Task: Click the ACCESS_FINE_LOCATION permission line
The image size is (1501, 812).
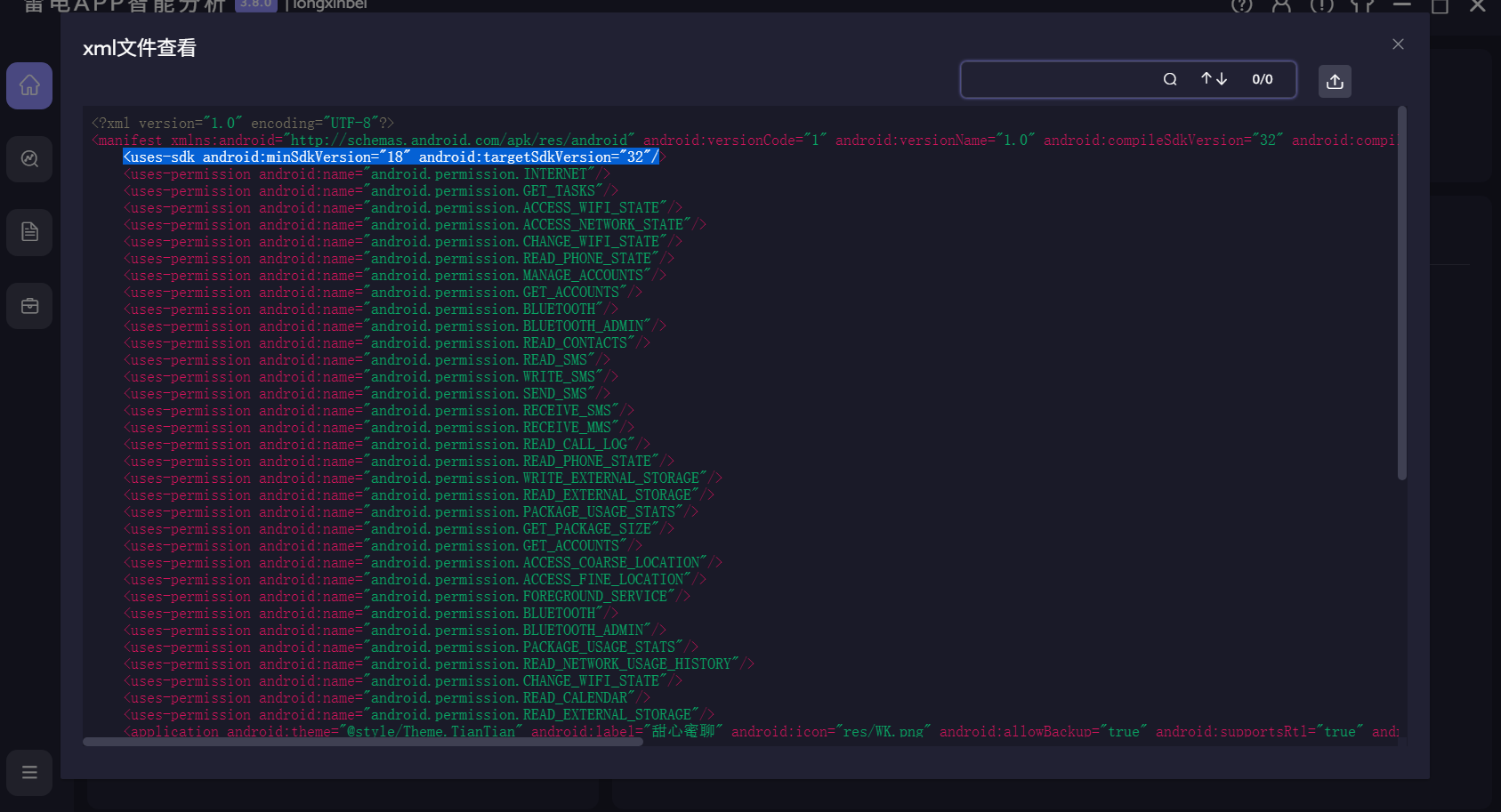Action: point(415,579)
